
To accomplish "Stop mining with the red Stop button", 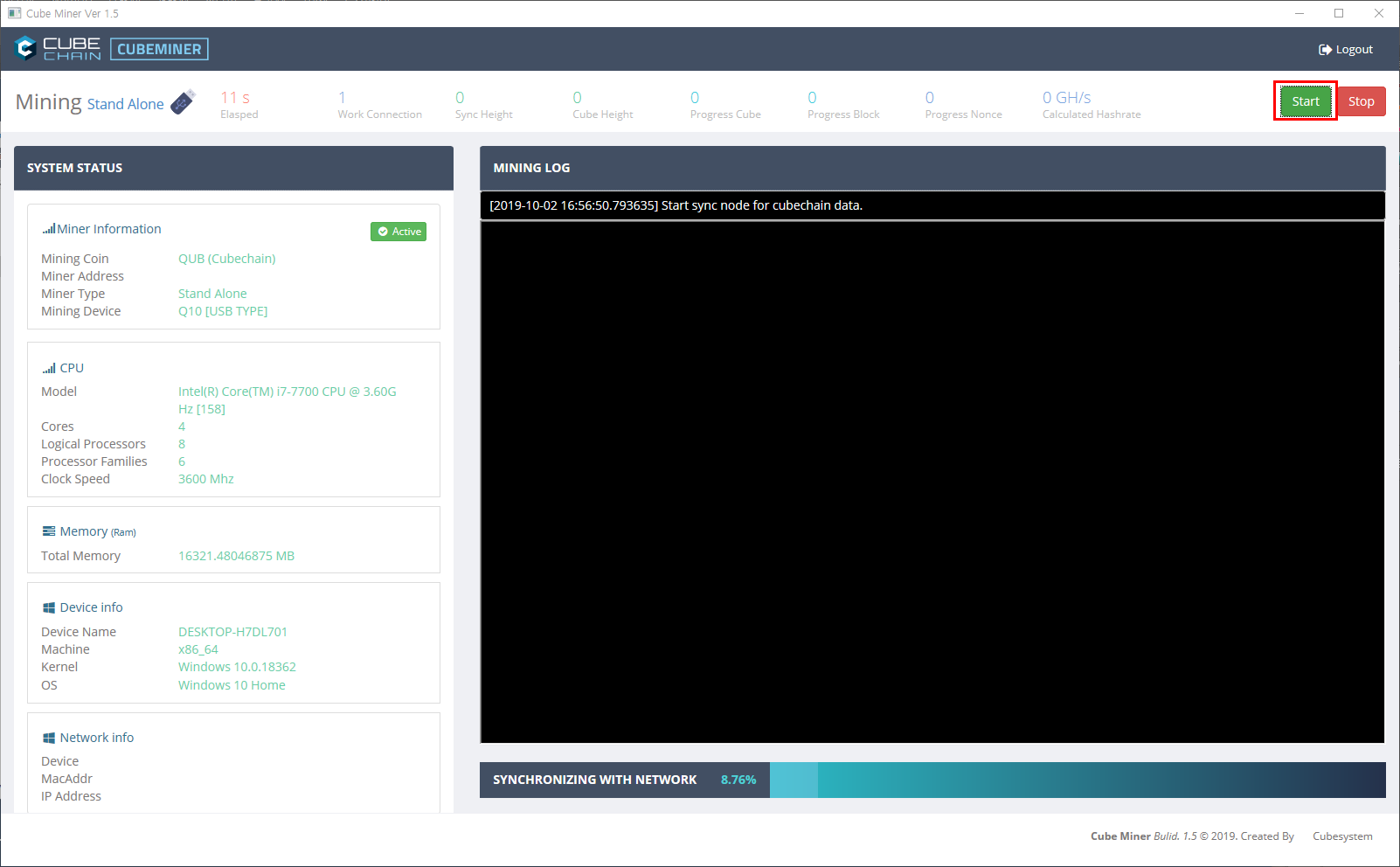I will coord(1362,101).
